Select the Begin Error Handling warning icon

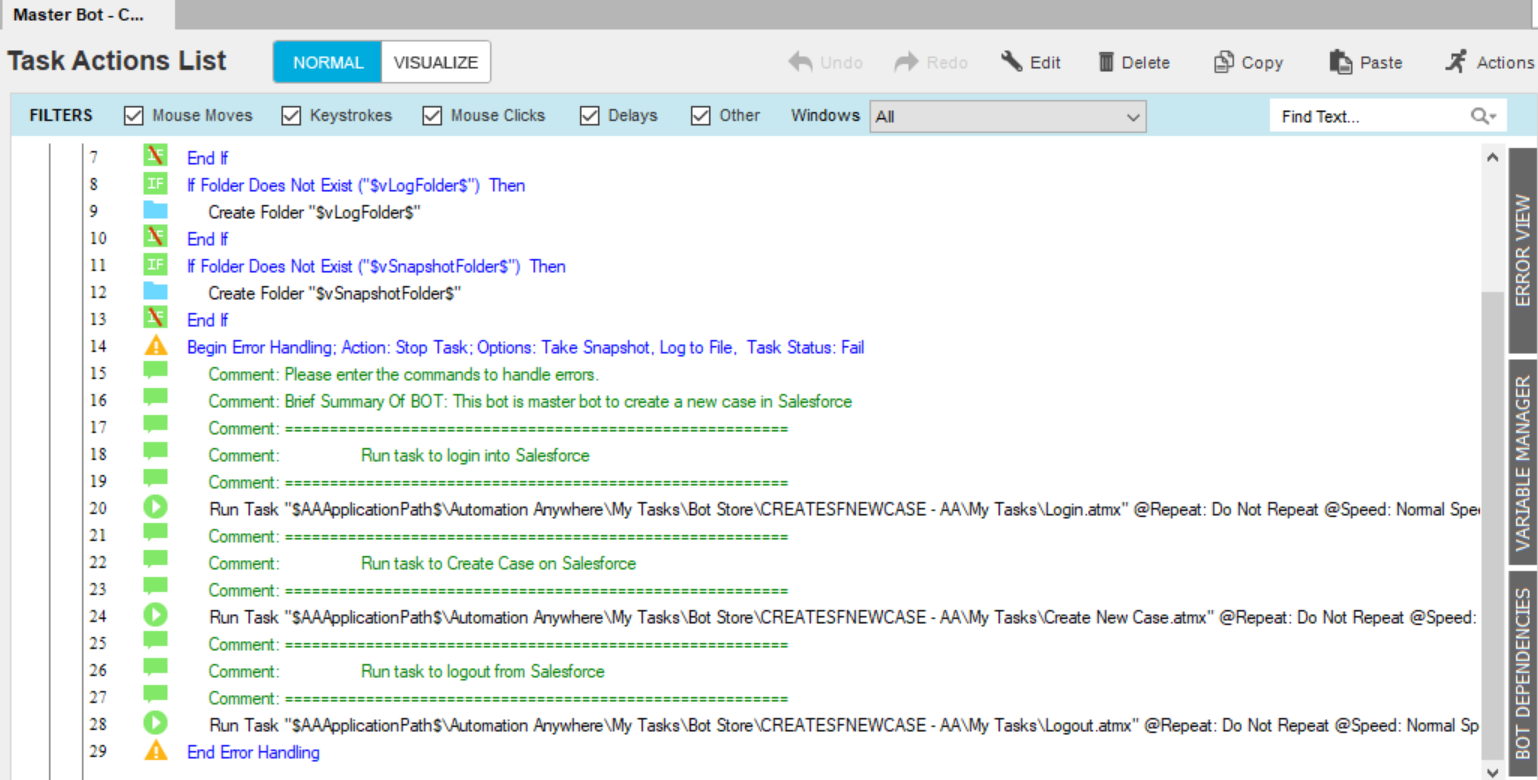155,347
